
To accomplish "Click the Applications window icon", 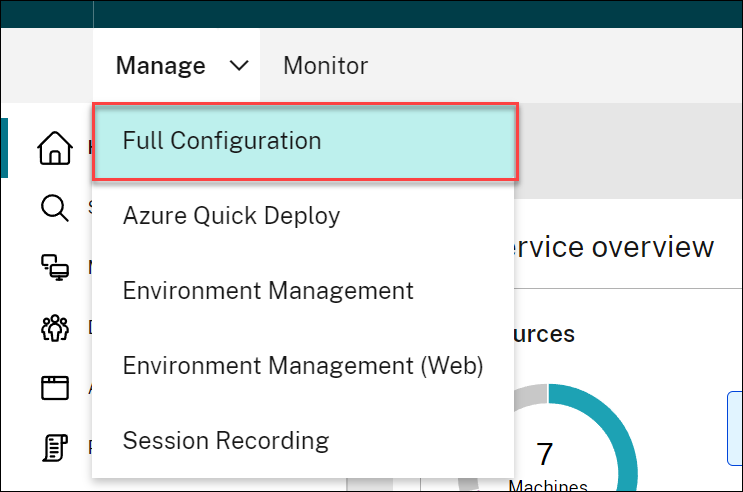I will 54,387.
